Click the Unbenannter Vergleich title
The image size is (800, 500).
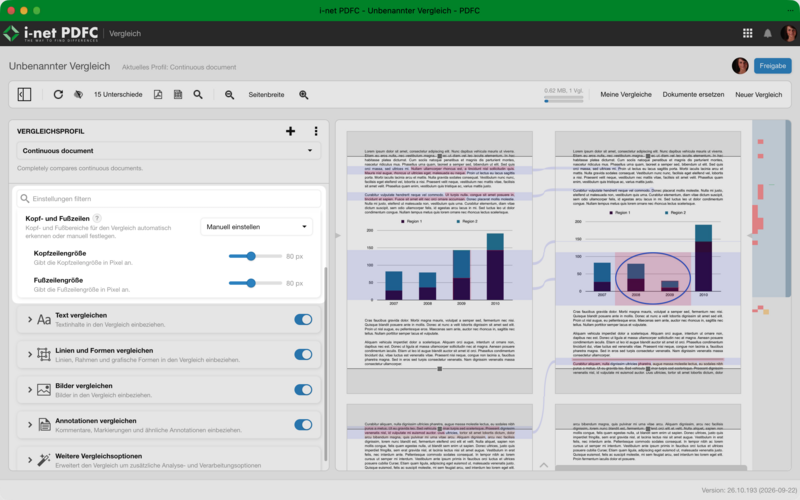[59, 66]
